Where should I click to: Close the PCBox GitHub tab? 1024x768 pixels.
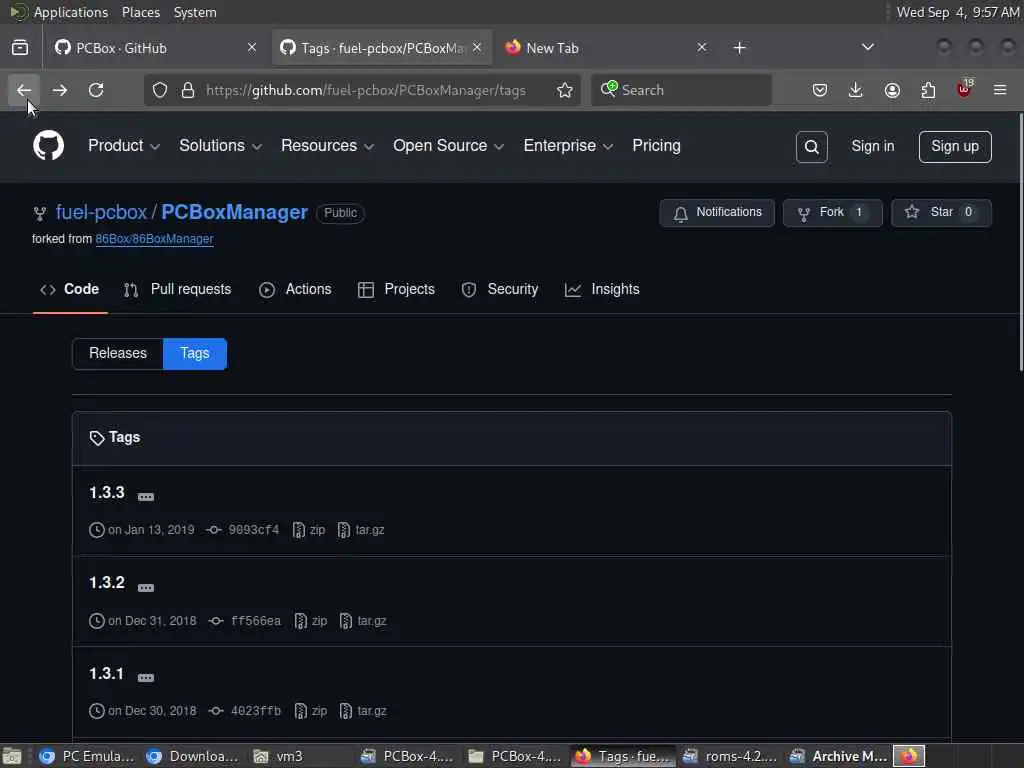(251, 48)
